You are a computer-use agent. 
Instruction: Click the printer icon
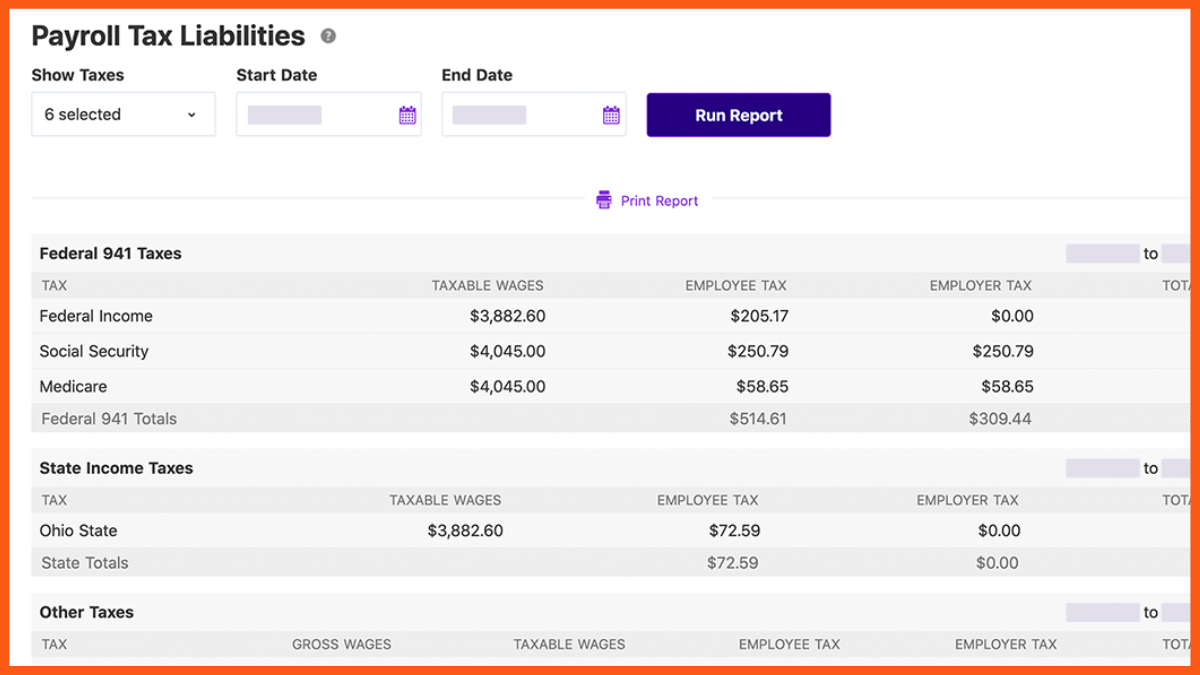coord(604,200)
